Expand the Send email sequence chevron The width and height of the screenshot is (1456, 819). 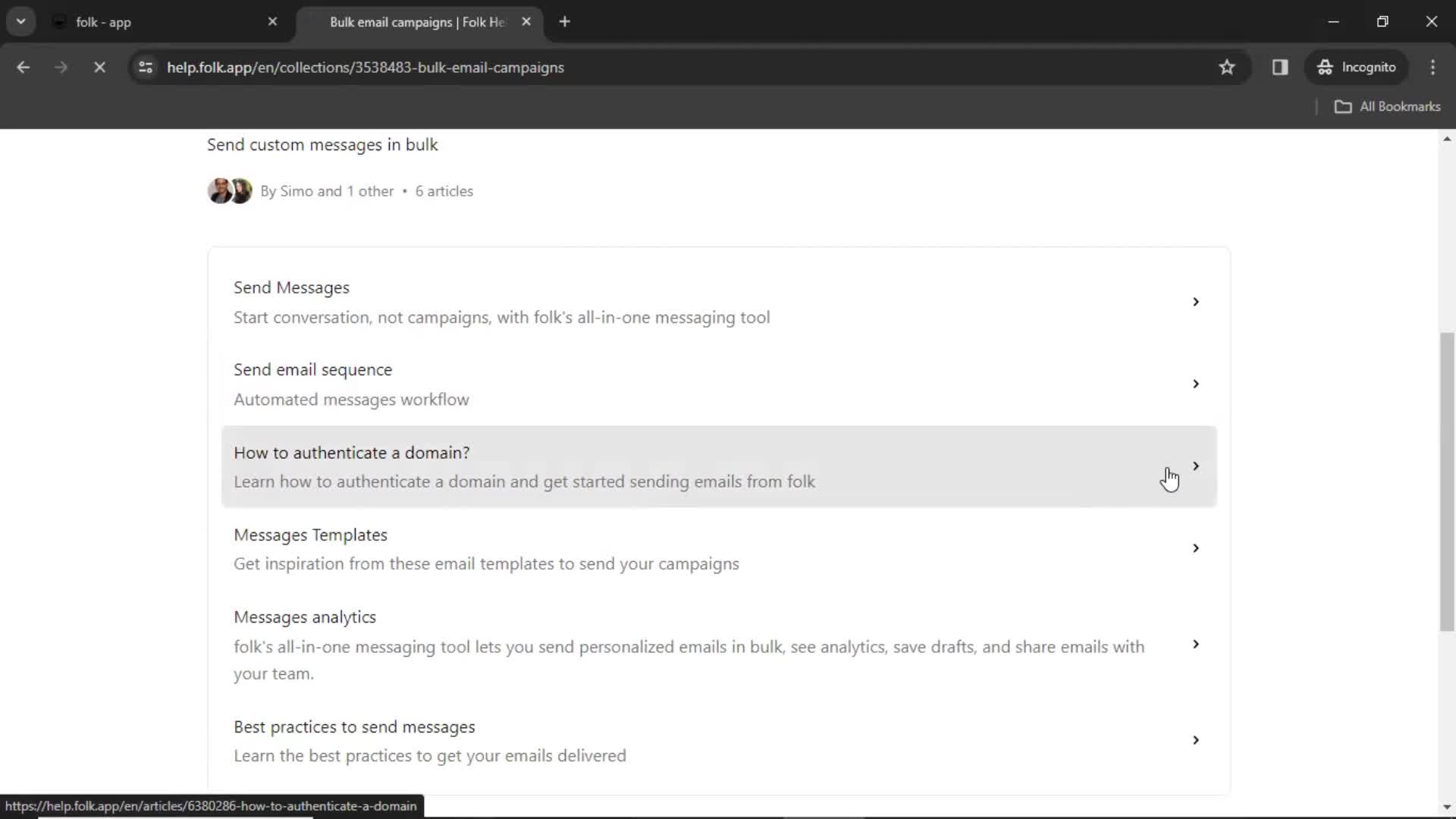pyautogui.click(x=1196, y=383)
